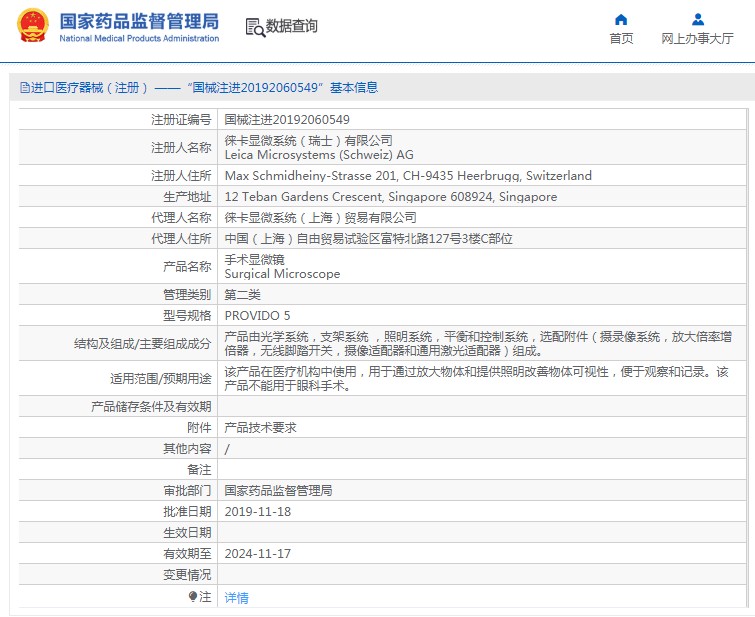Select expiry date 2024-11-17
This screenshot has height=617, width=755.
(258, 553)
